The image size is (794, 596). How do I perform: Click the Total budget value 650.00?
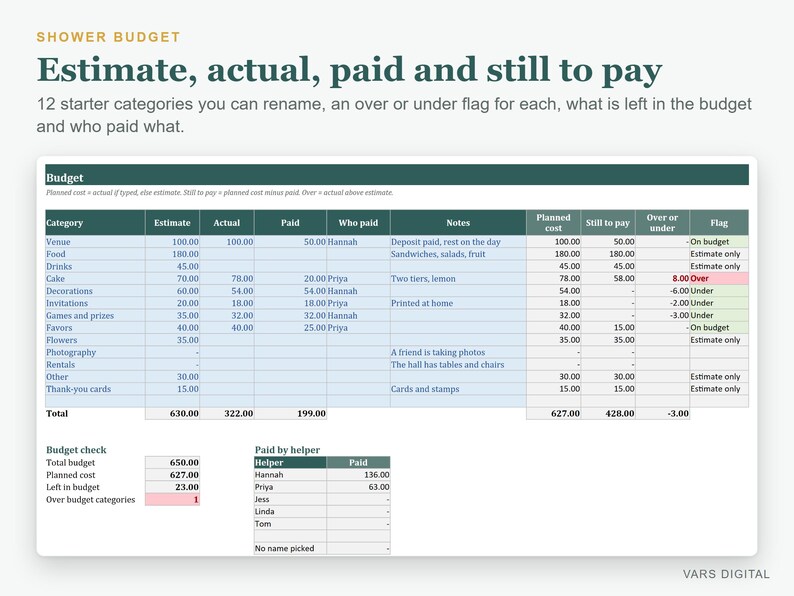(172, 462)
